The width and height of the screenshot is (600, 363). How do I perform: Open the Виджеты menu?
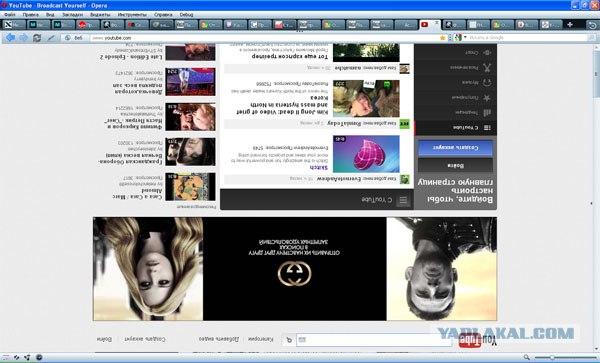(100, 15)
